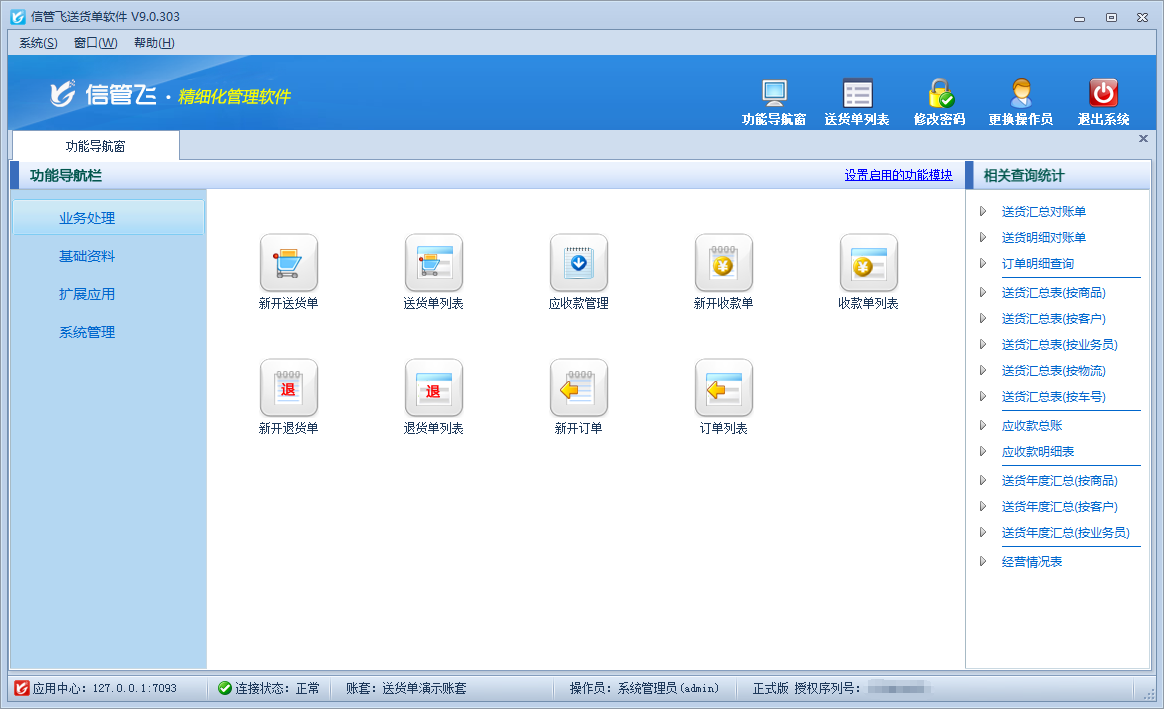The image size is (1164, 709).
Task: Click the triangle arrow beside 应收款明细表
Action: click(983, 451)
